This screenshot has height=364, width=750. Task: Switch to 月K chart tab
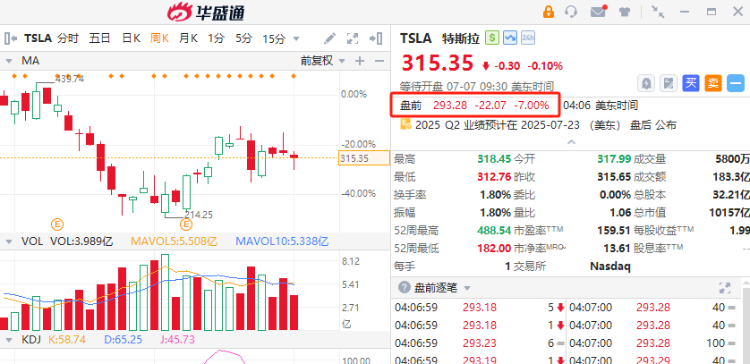coord(188,38)
